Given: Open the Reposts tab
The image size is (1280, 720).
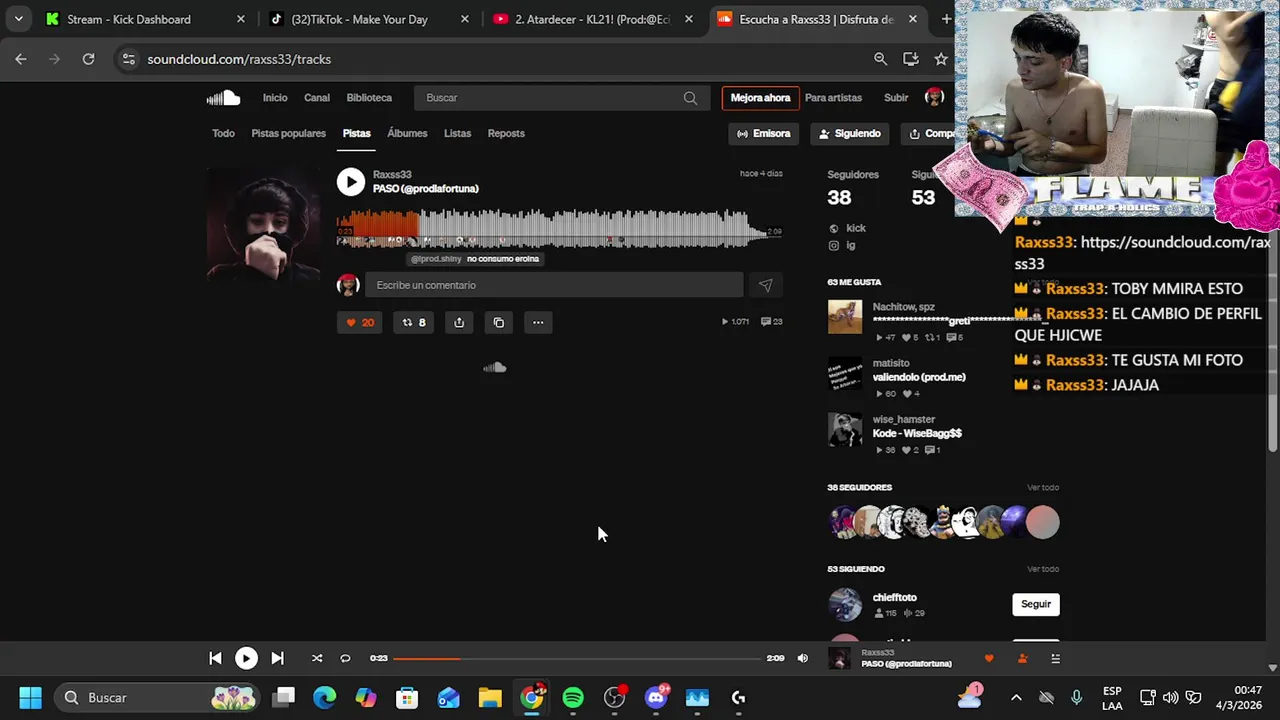Looking at the screenshot, I should tap(506, 133).
